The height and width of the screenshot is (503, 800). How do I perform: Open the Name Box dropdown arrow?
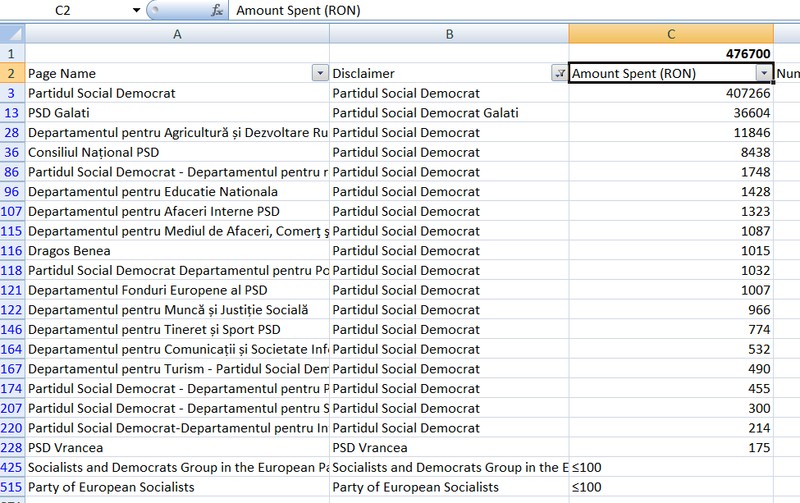(136, 10)
